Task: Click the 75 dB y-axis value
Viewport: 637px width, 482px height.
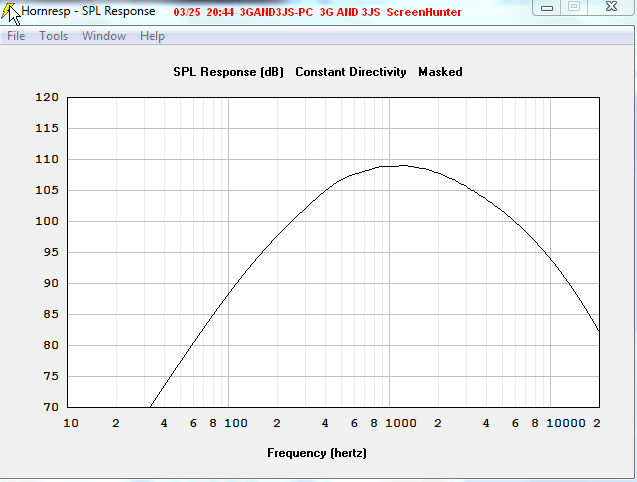Action: pyautogui.click(x=51, y=376)
